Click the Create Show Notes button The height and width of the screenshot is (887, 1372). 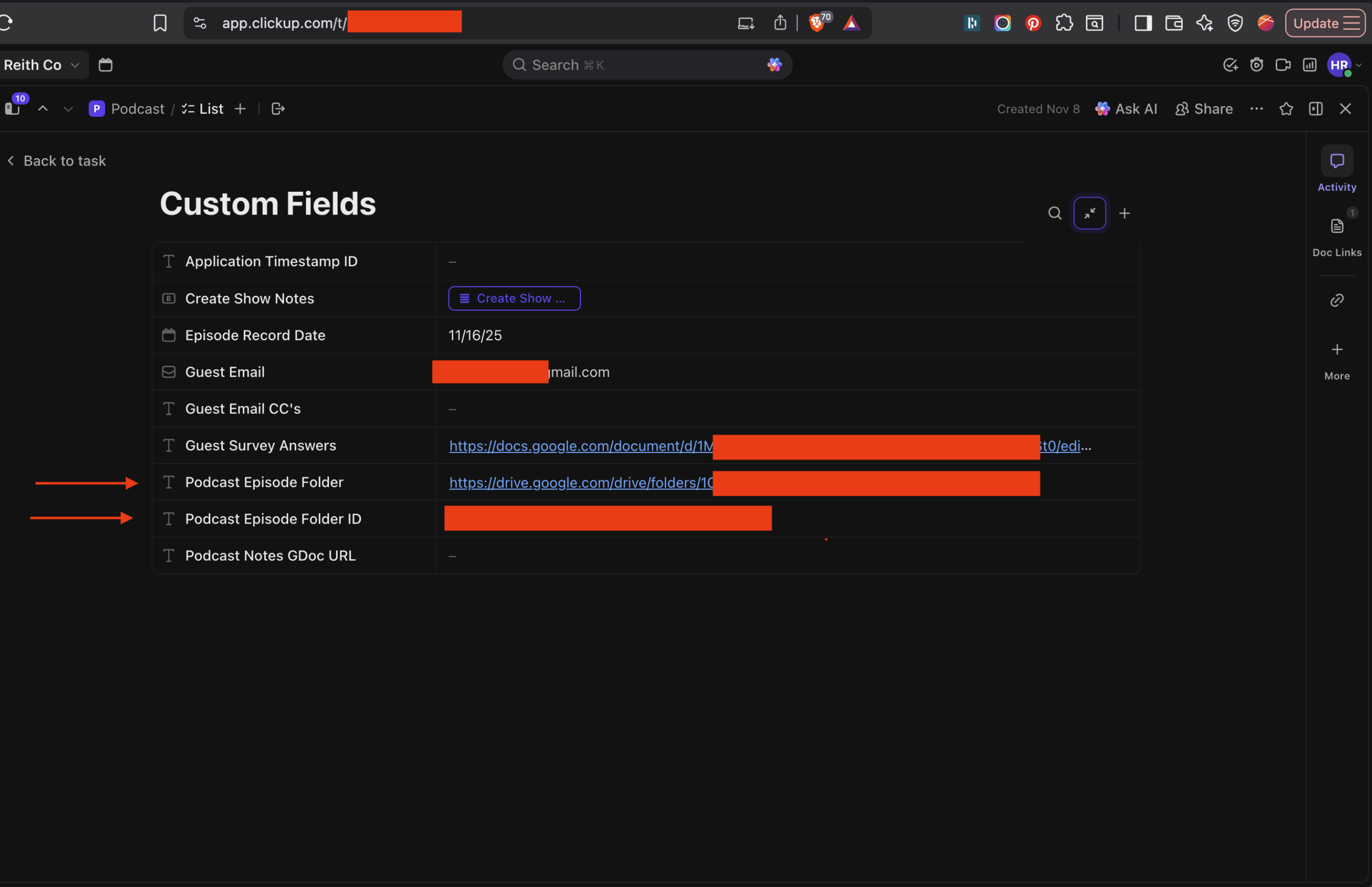[514, 299]
